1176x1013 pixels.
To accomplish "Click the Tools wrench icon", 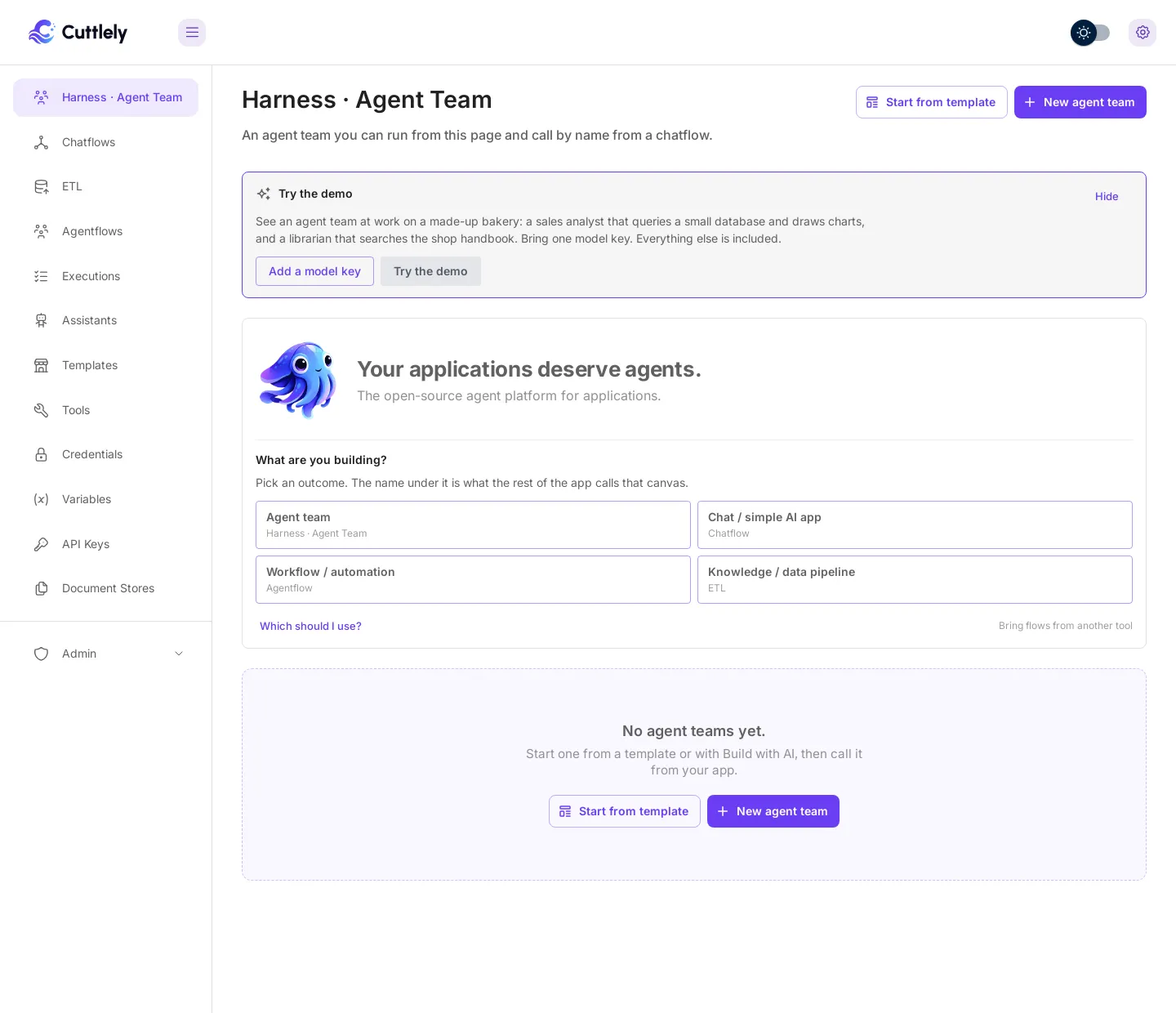I will (41, 410).
